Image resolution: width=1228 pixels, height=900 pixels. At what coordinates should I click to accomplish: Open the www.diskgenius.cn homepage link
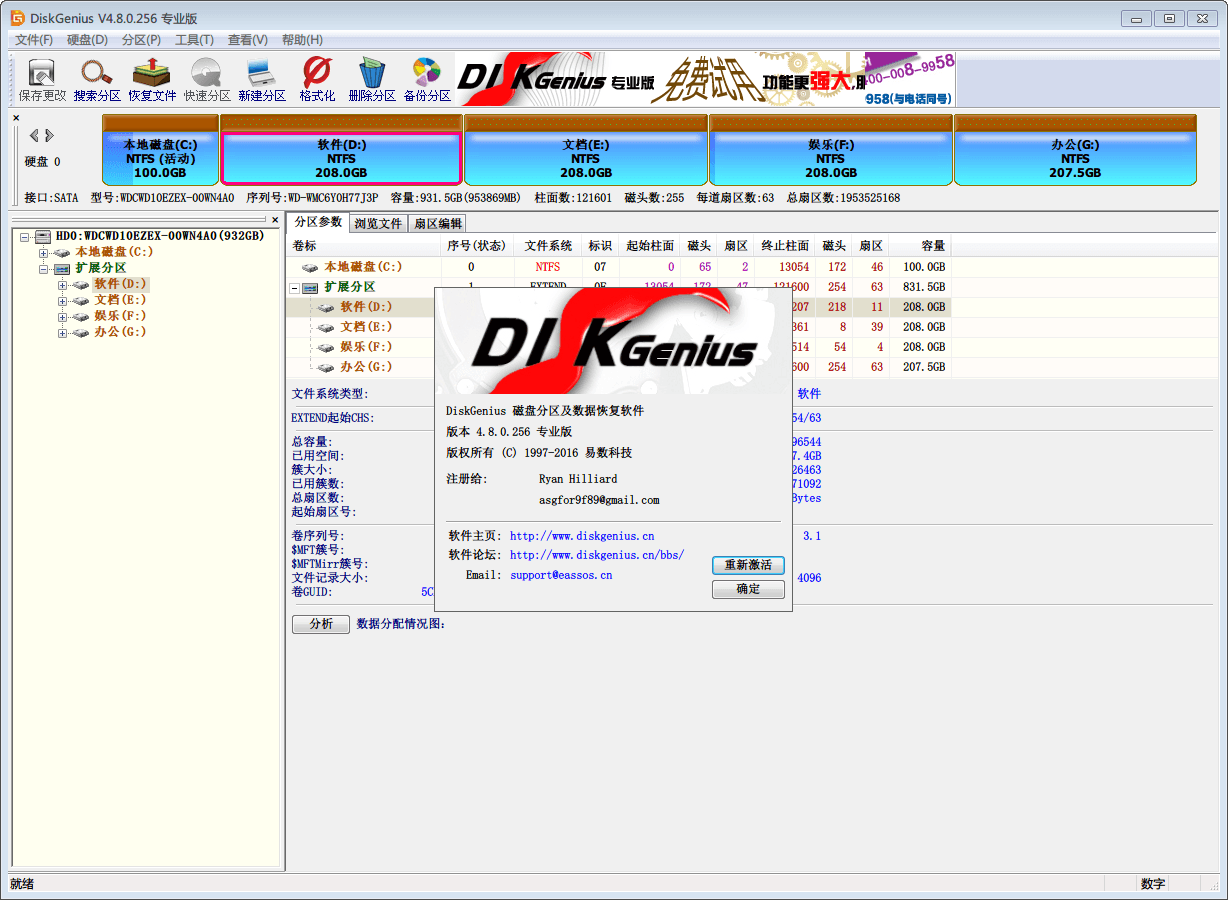pos(582,536)
